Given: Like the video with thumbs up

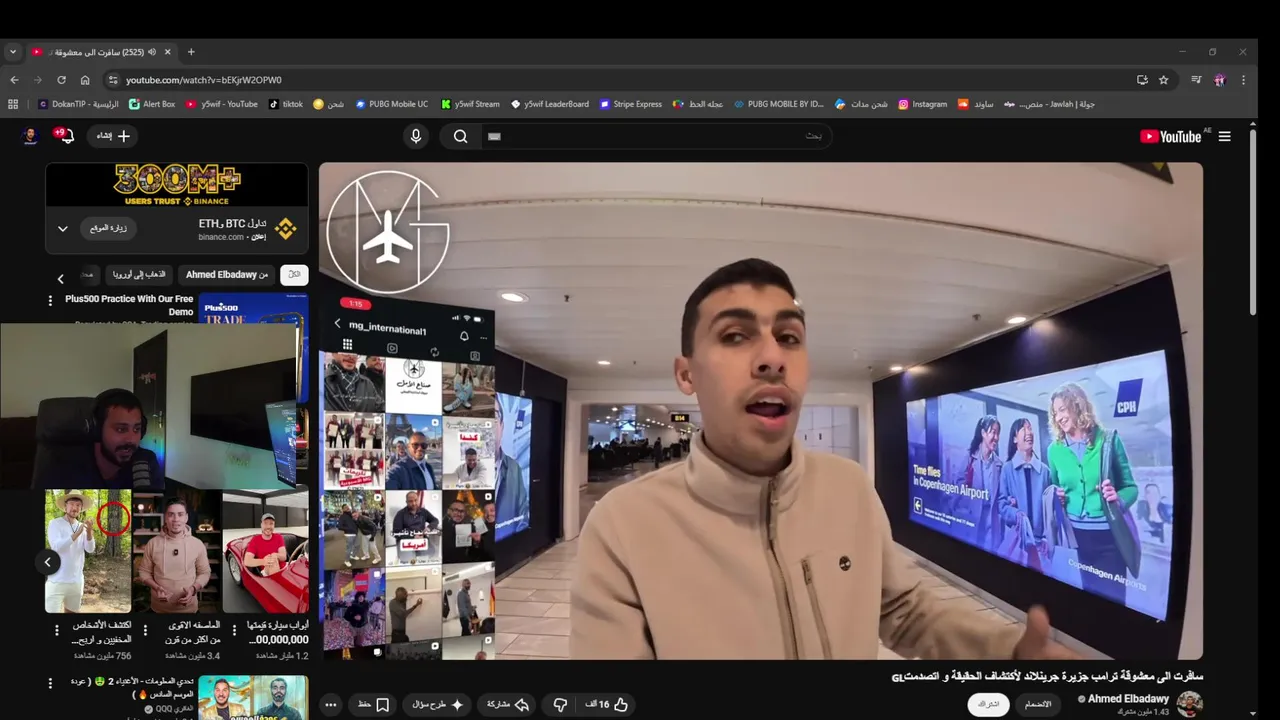Looking at the screenshot, I should click(606, 704).
